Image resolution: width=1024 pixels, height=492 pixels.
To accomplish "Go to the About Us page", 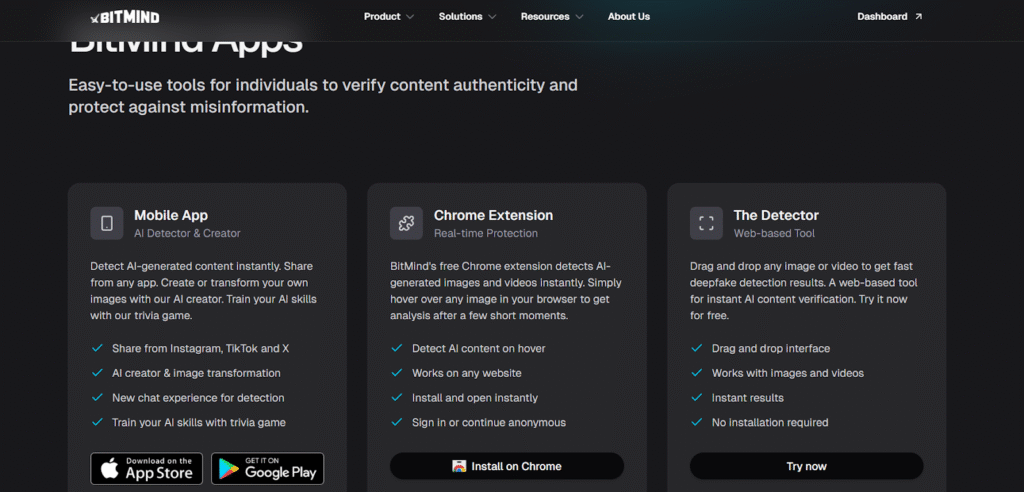I will coord(628,17).
